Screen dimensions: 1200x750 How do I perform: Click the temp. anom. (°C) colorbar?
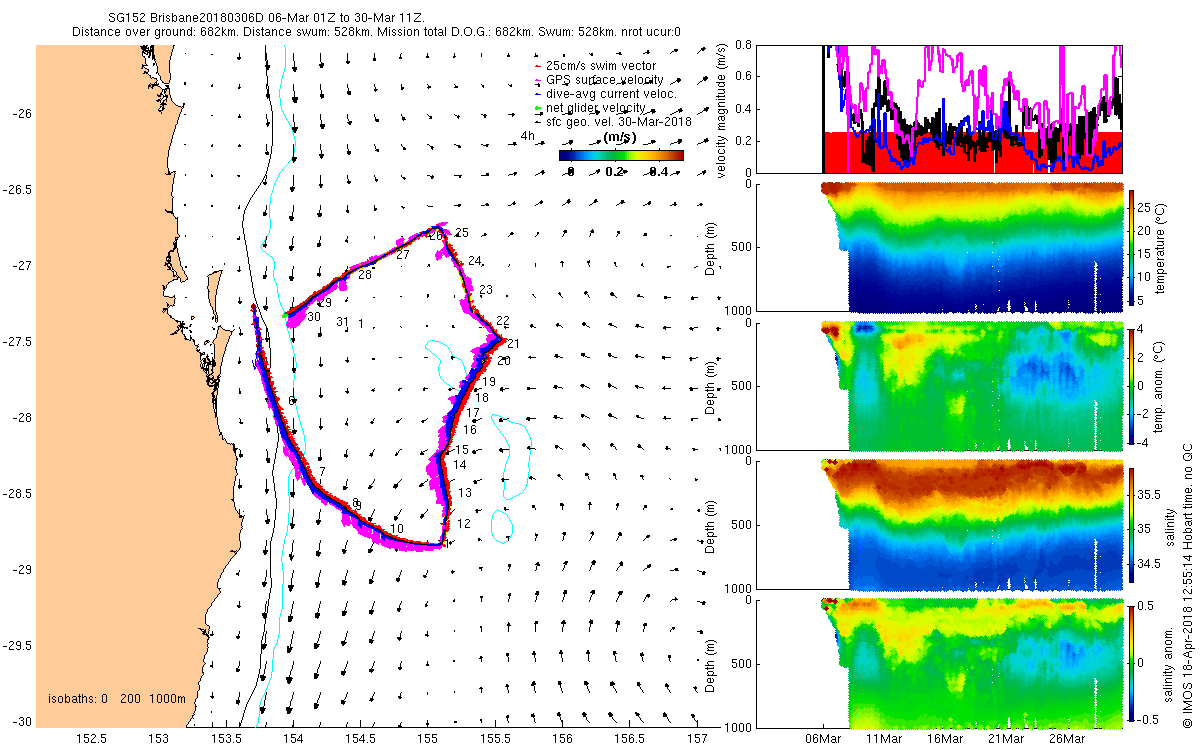pyautogui.click(x=1133, y=385)
